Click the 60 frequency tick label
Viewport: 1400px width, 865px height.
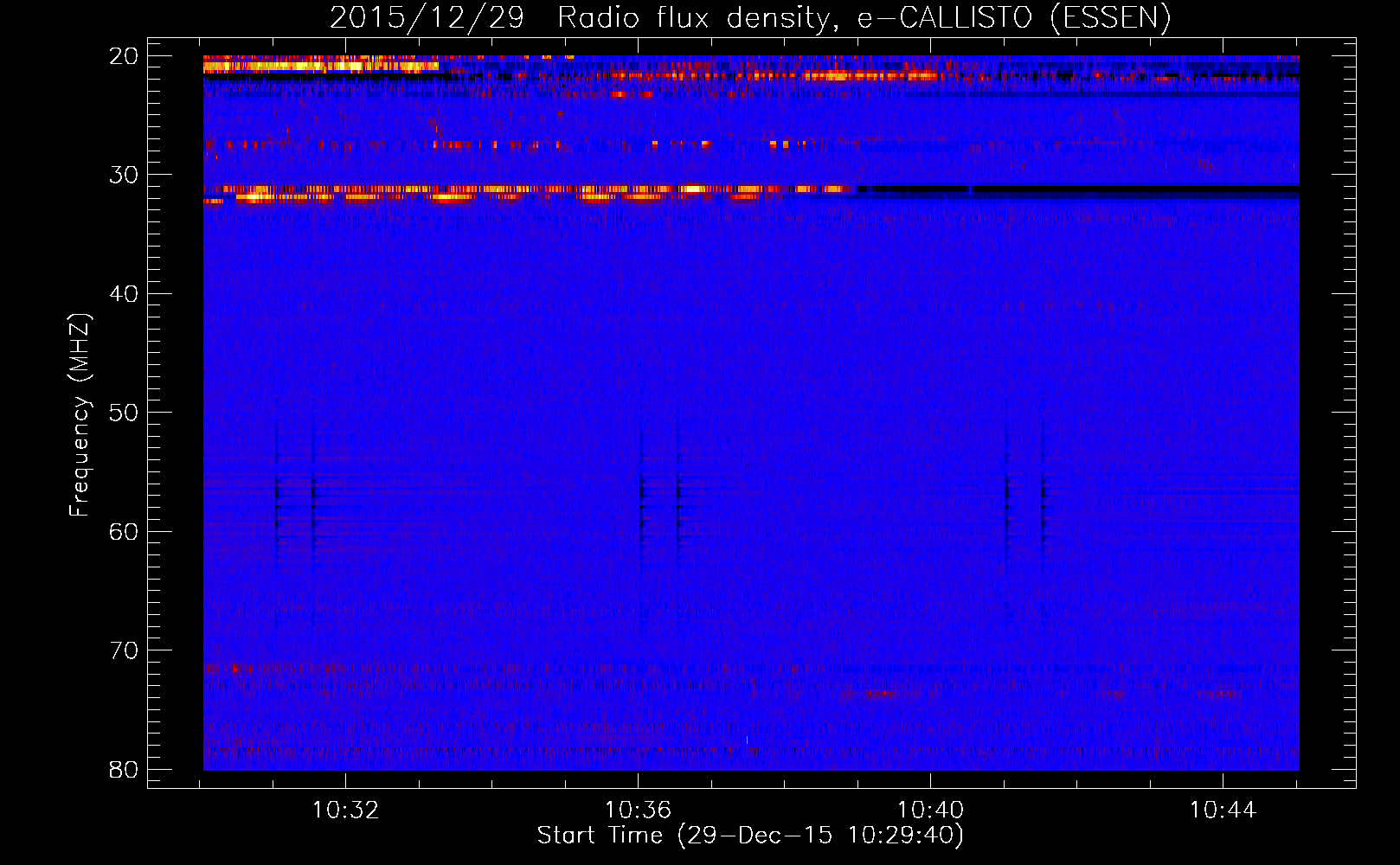point(125,531)
